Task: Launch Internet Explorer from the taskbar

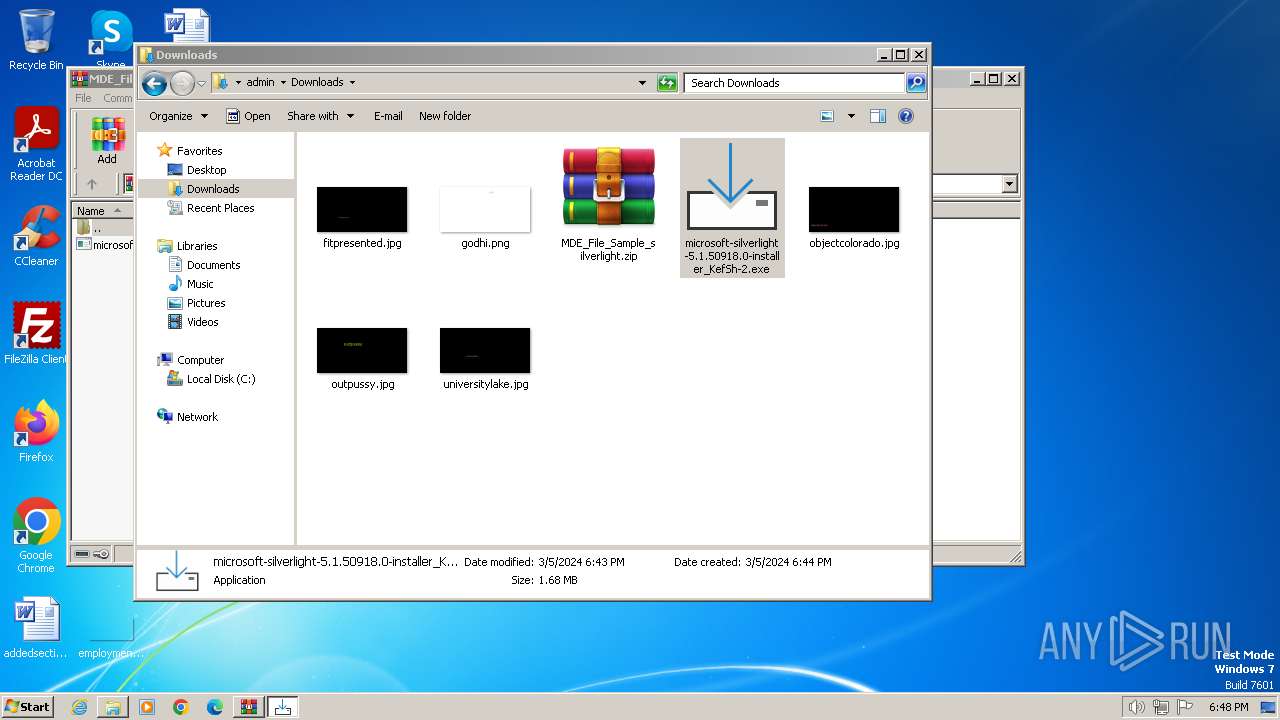Action: pos(79,707)
